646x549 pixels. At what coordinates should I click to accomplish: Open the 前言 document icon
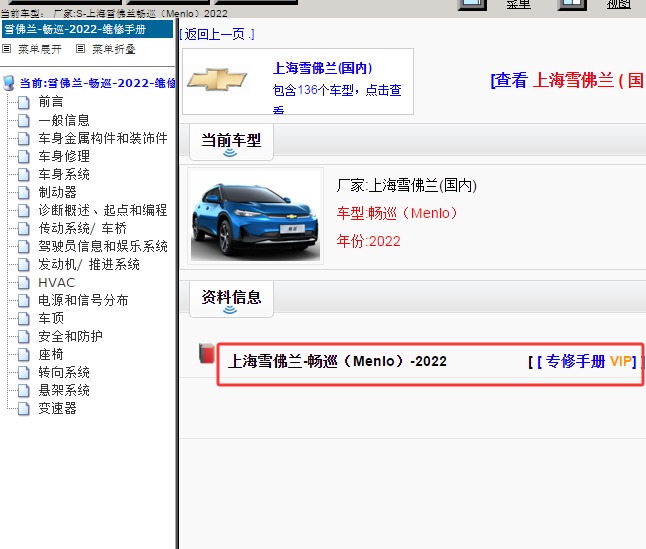(24, 102)
